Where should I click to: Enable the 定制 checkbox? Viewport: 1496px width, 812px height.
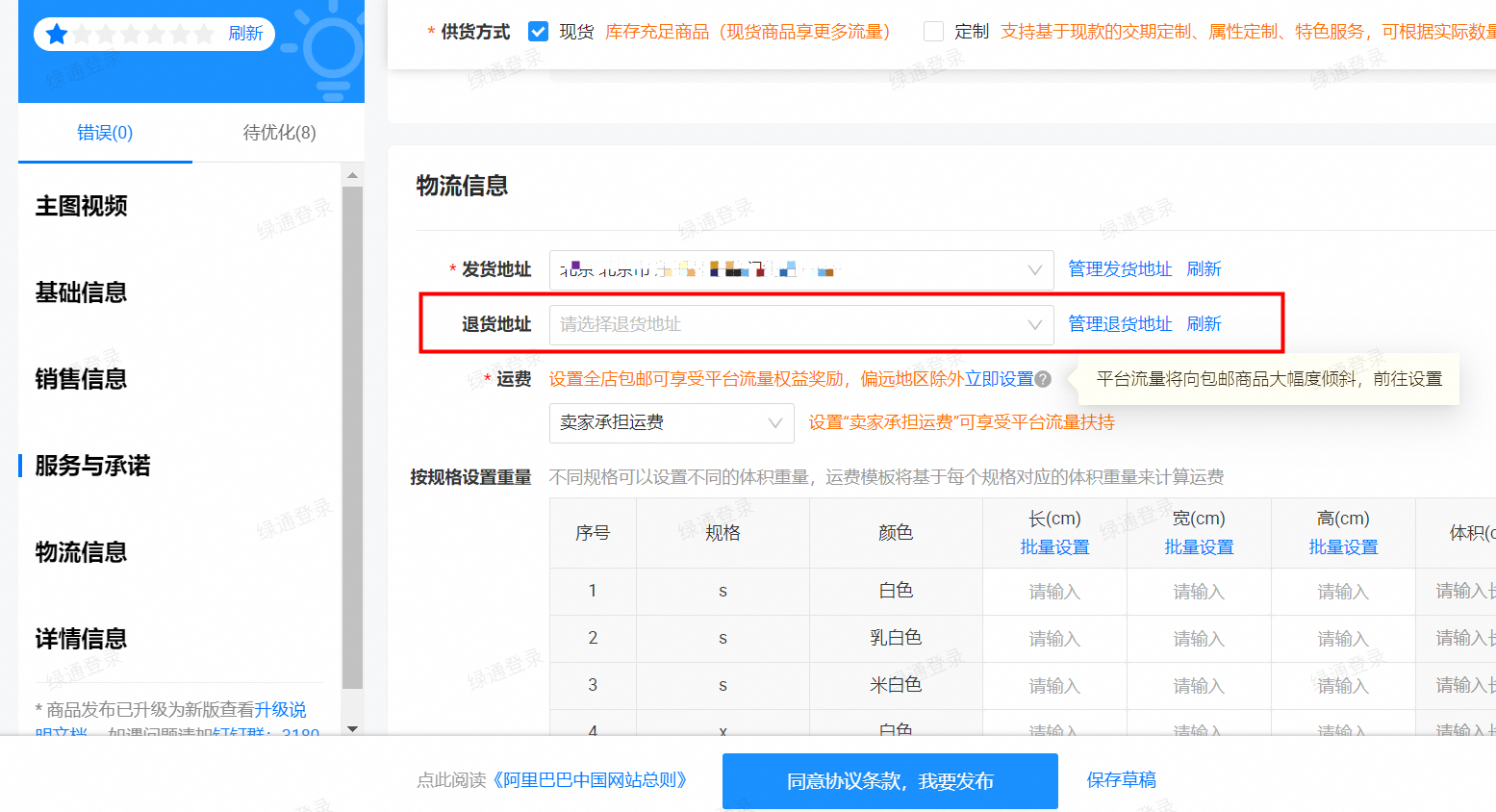(x=933, y=32)
